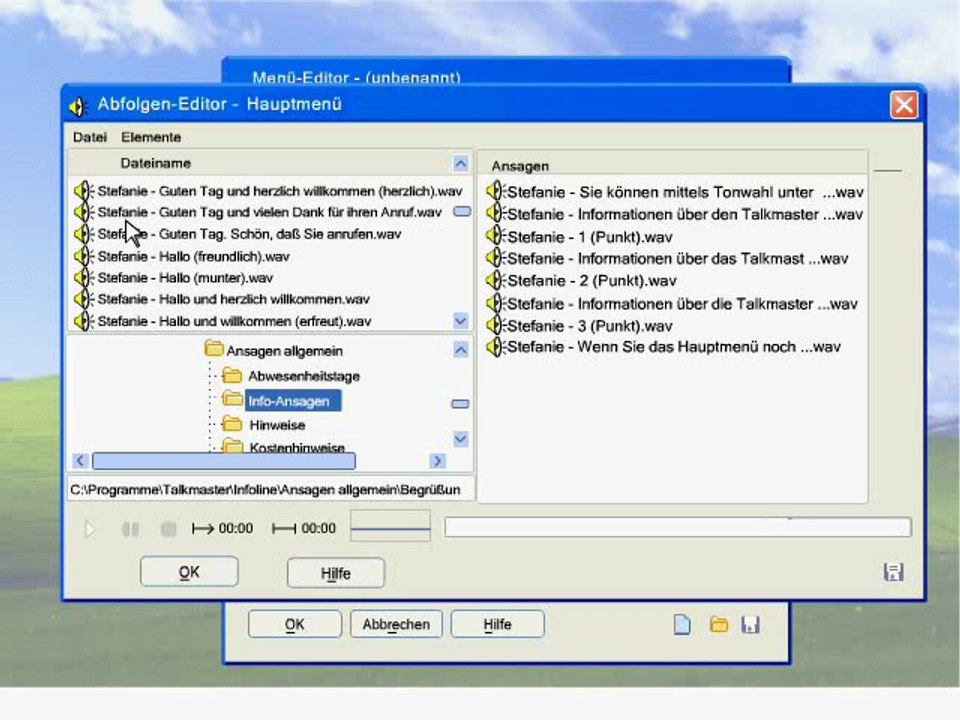Click speaker icon of 'Informationen über den Talkmaster' announcement
Image resolution: width=960 pixels, height=720 pixels.
495,214
